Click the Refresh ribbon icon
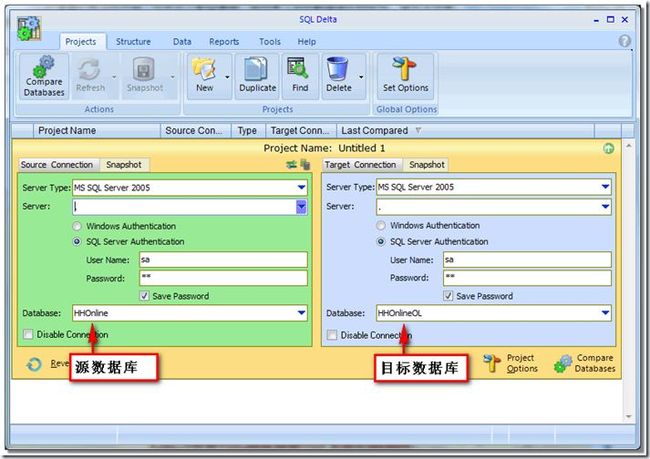The width and height of the screenshot is (650, 459). 90,77
